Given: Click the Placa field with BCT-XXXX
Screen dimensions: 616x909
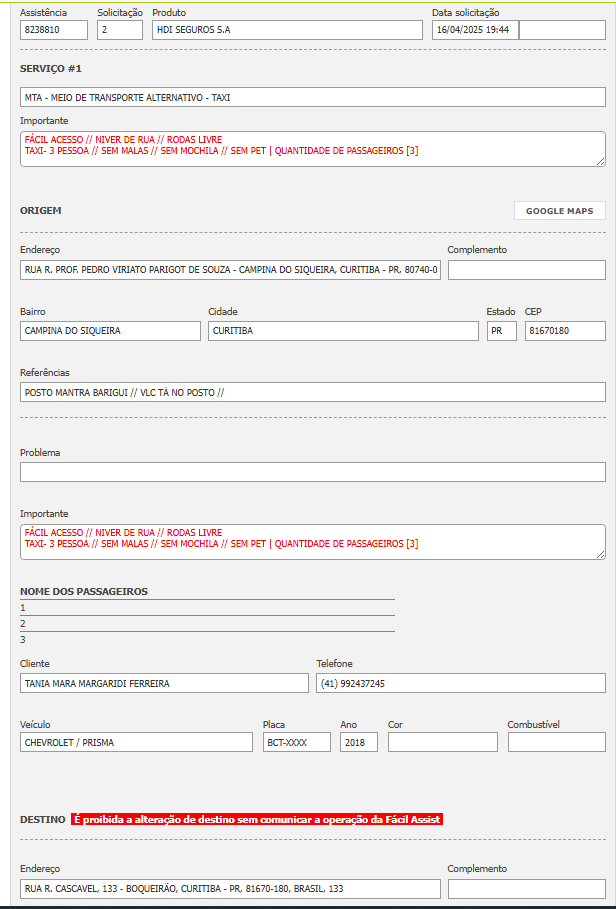Looking at the screenshot, I should click(x=296, y=742).
